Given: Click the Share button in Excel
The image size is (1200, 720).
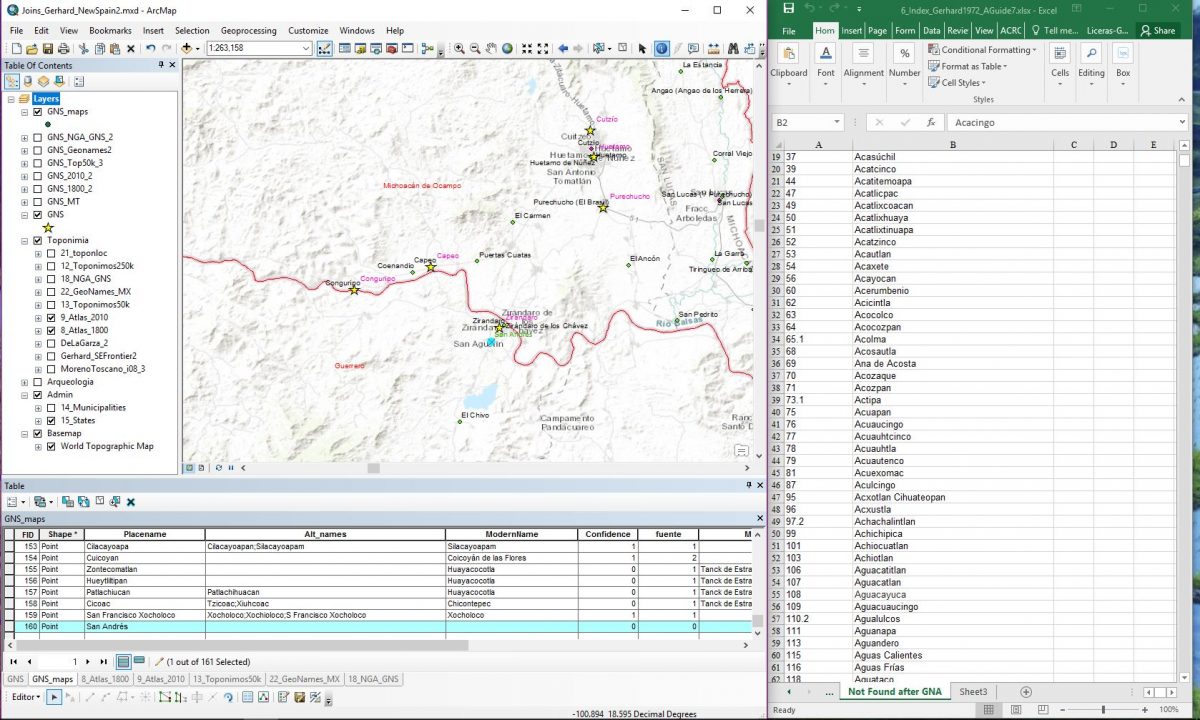Looking at the screenshot, I should [x=1157, y=31].
